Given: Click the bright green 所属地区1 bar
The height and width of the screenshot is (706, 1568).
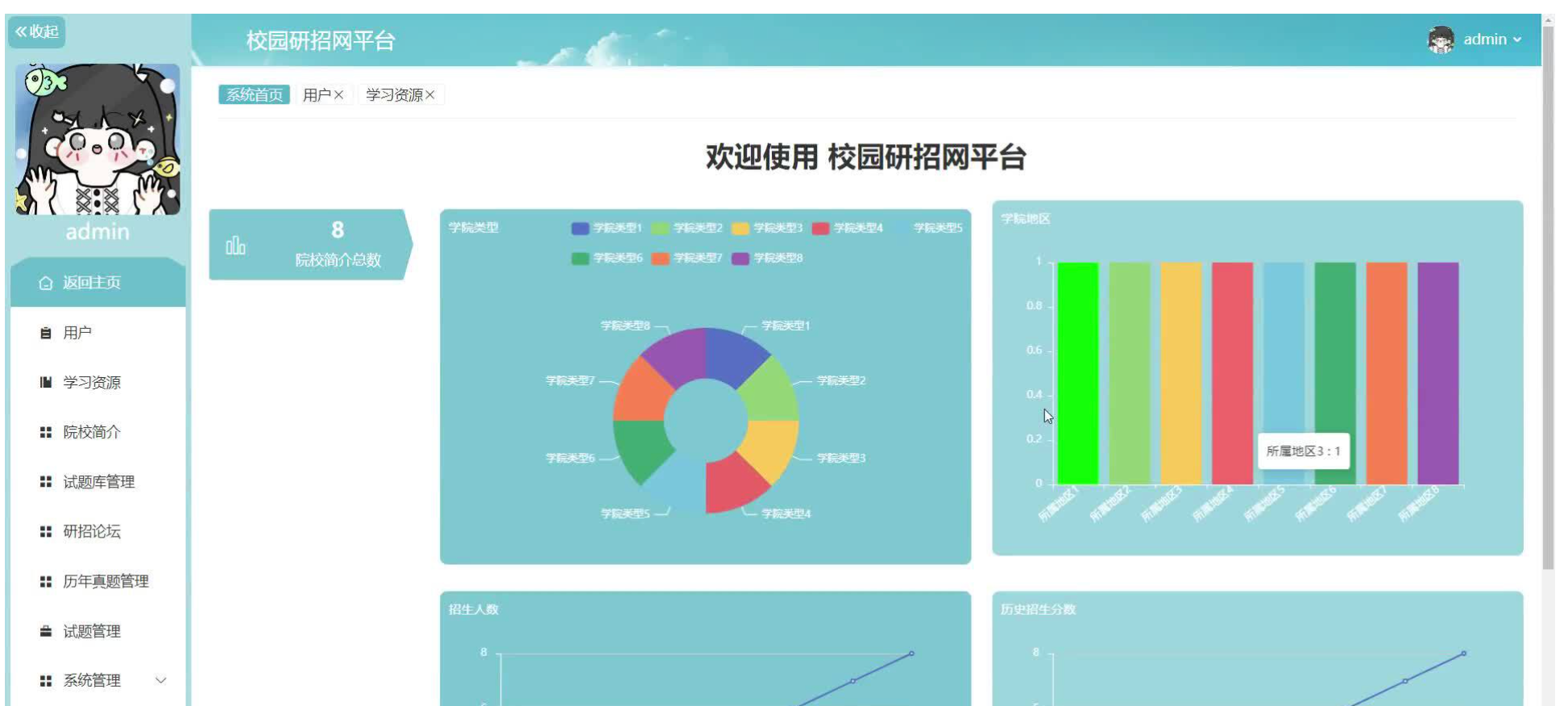Looking at the screenshot, I should [x=1077, y=373].
